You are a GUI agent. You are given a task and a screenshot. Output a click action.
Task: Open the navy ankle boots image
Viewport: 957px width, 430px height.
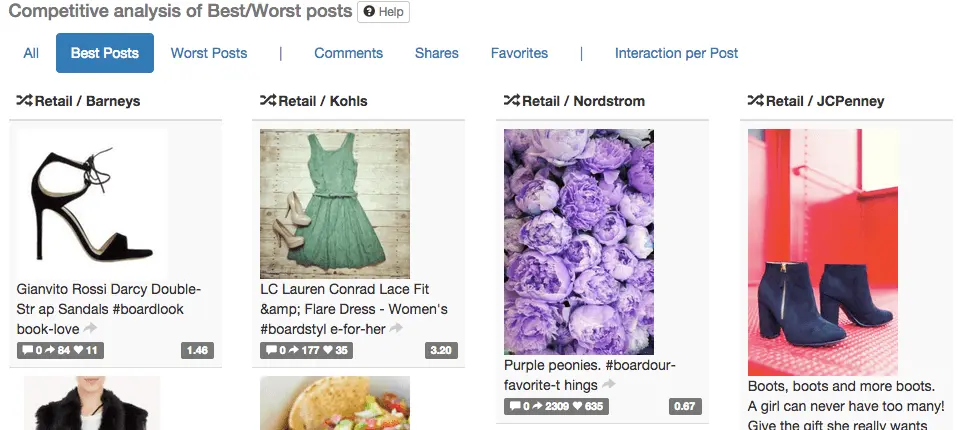(823, 252)
